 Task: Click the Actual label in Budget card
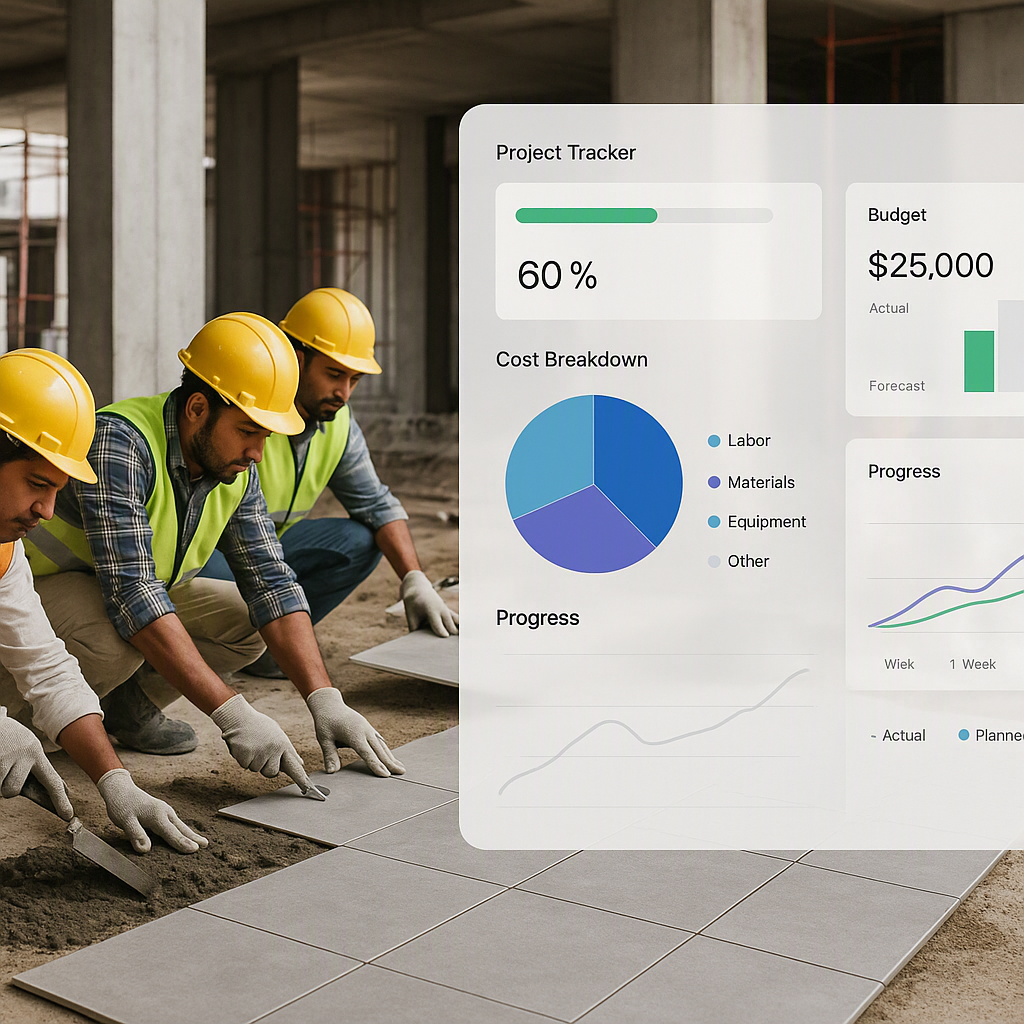pyautogui.click(x=888, y=308)
